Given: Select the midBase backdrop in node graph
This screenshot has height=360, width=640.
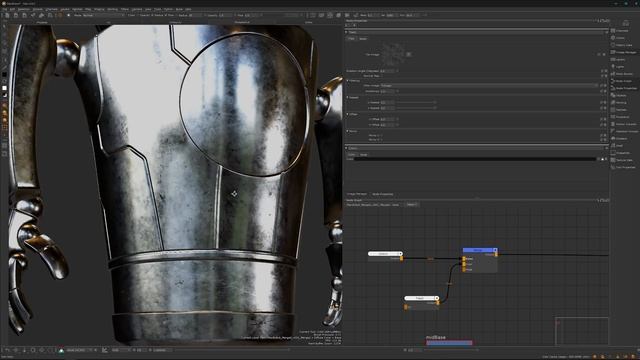Looking at the screenshot, I should [449, 341].
